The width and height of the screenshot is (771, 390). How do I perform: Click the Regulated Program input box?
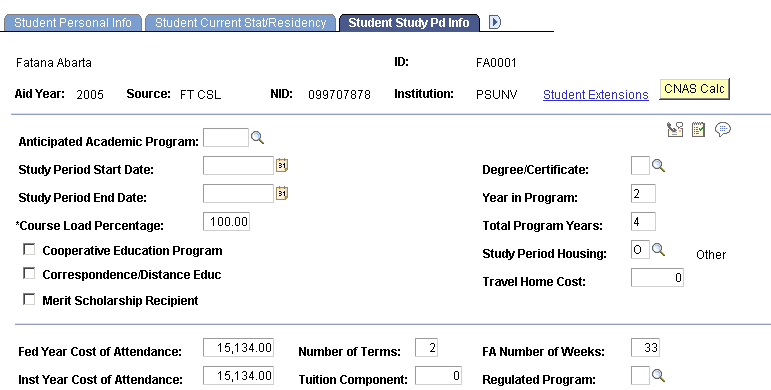(x=640, y=376)
